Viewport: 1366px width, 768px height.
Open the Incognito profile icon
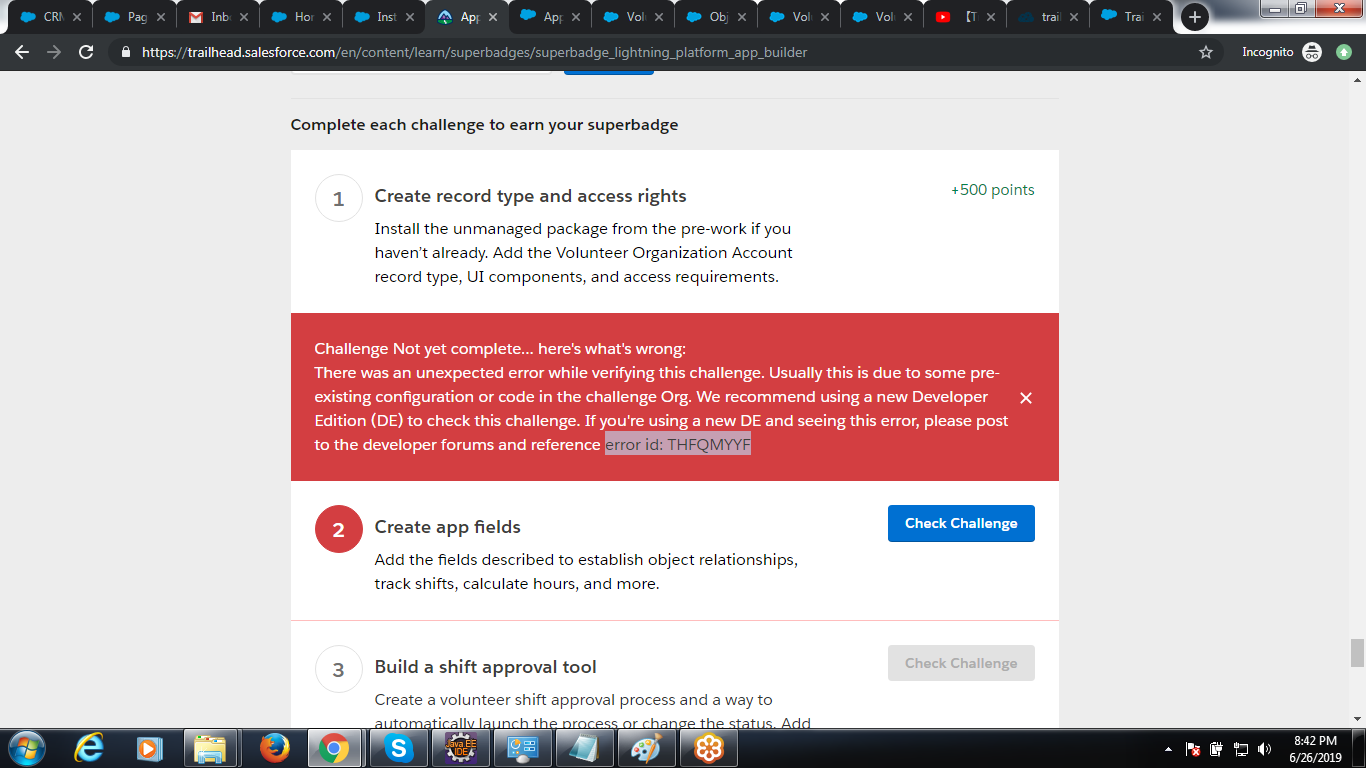click(1313, 52)
